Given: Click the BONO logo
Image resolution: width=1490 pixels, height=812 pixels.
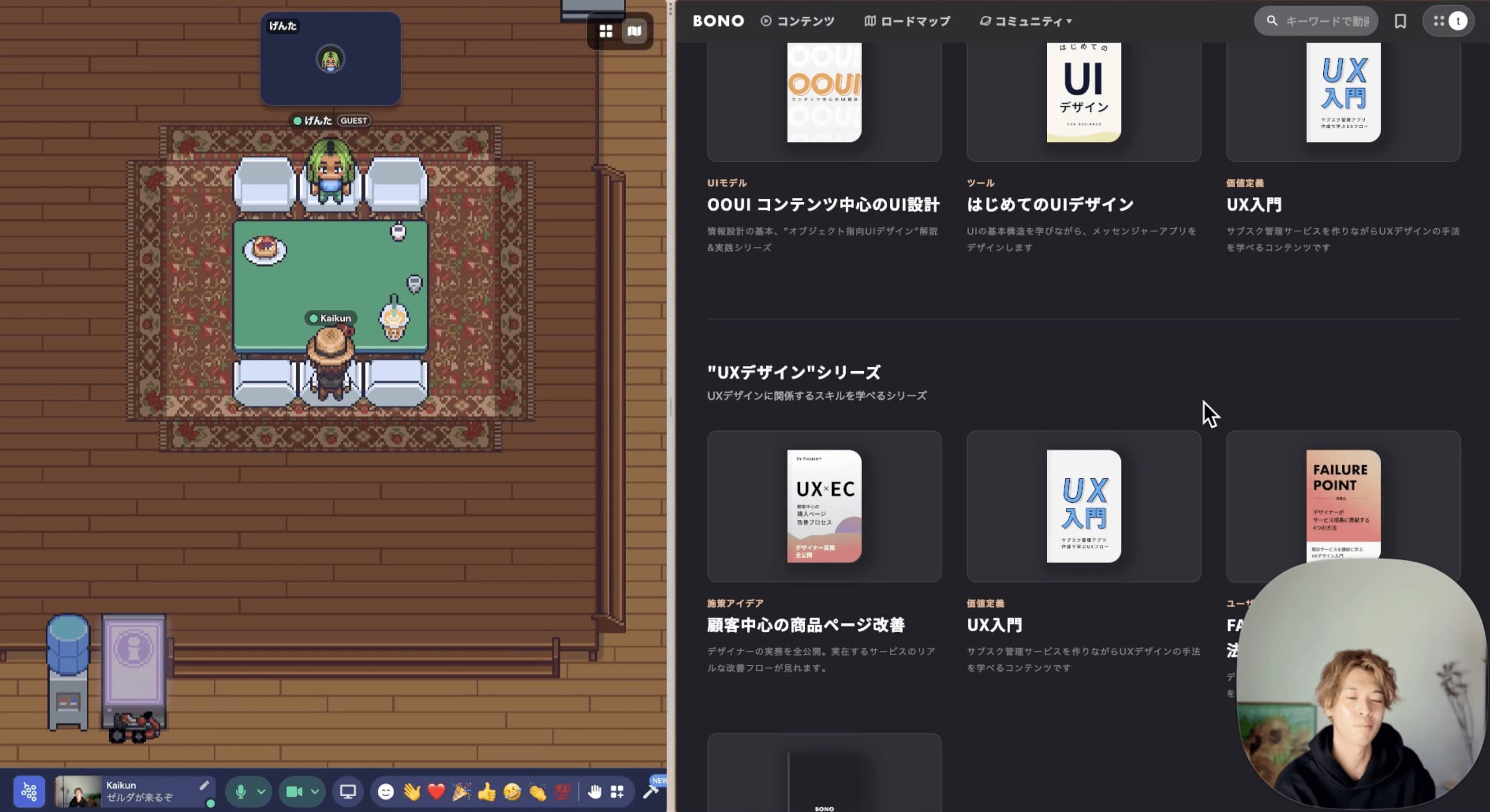Looking at the screenshot, I should click(x=718, y=21).
